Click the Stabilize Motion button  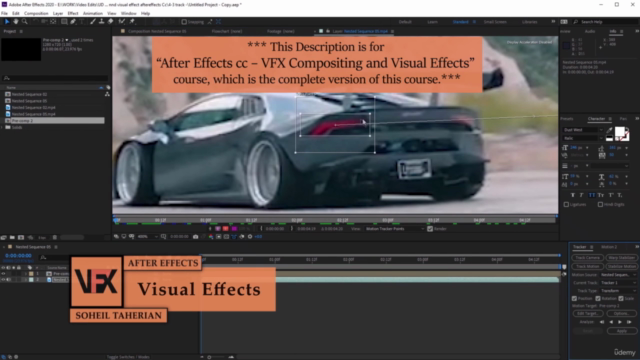tap(622, 267)
